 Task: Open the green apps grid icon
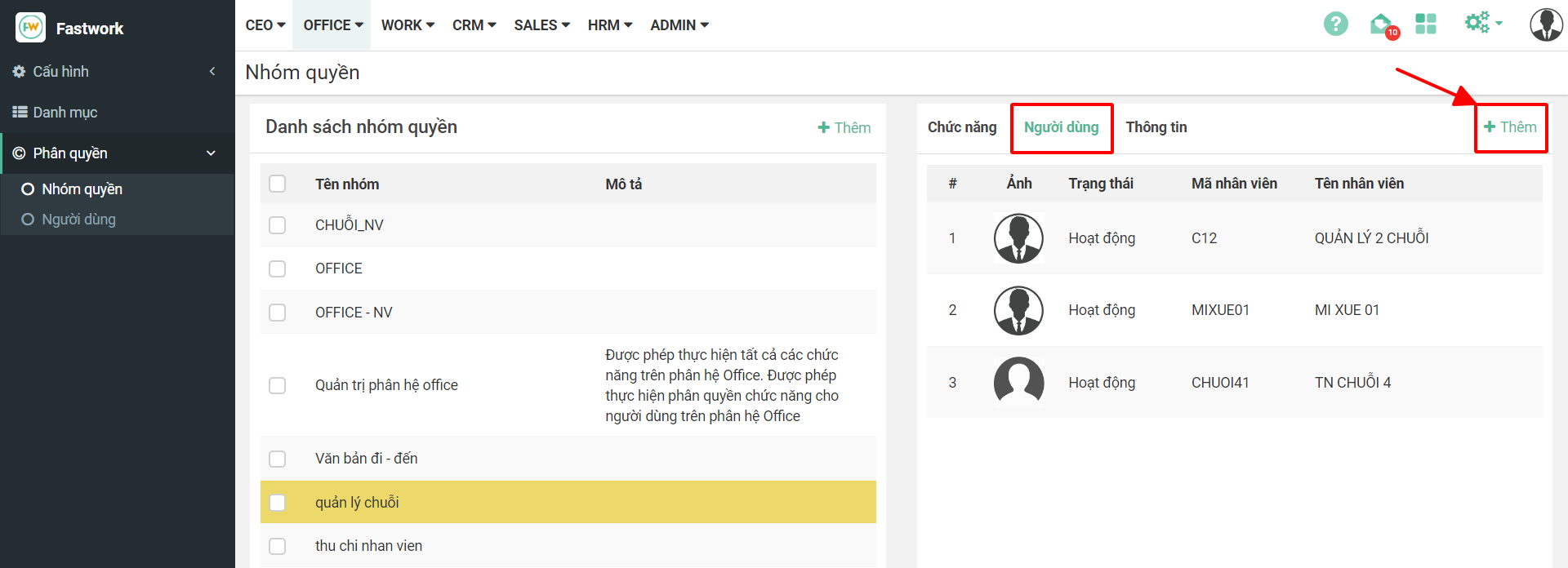pos(1425,24)
